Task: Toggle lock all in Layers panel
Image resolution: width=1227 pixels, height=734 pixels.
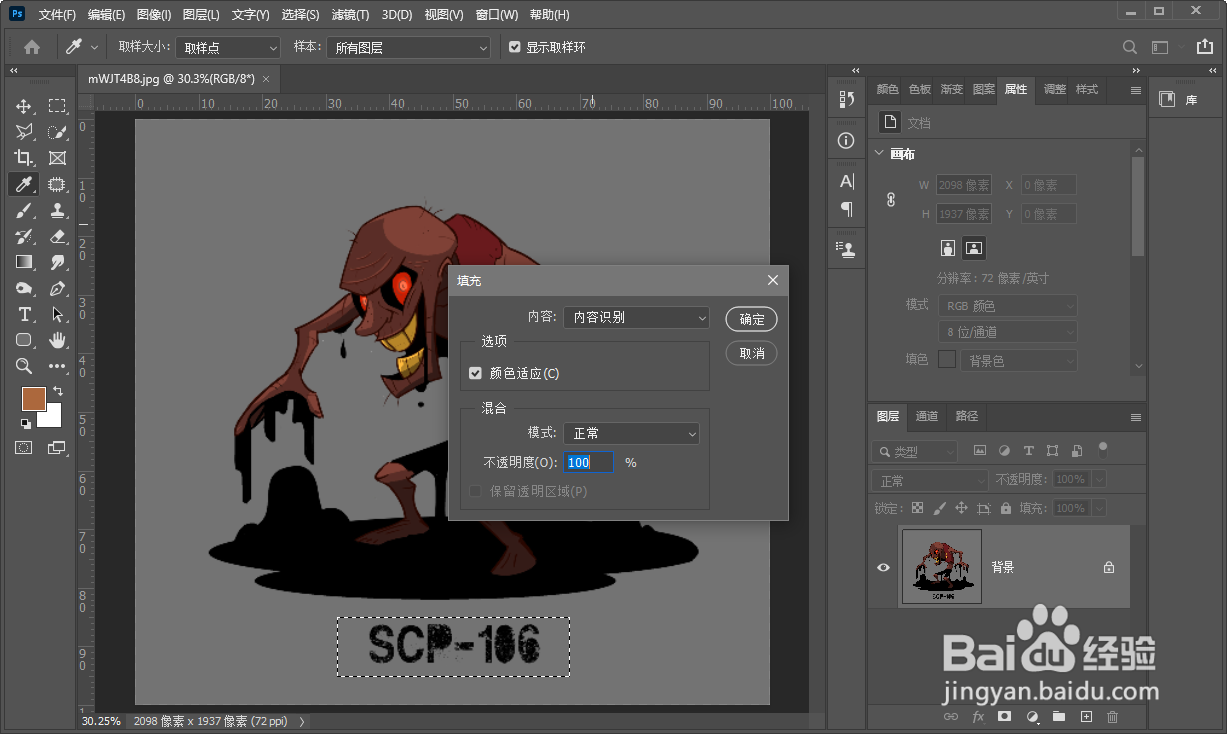Action: pyautogui.click(x=1006, y=508)
